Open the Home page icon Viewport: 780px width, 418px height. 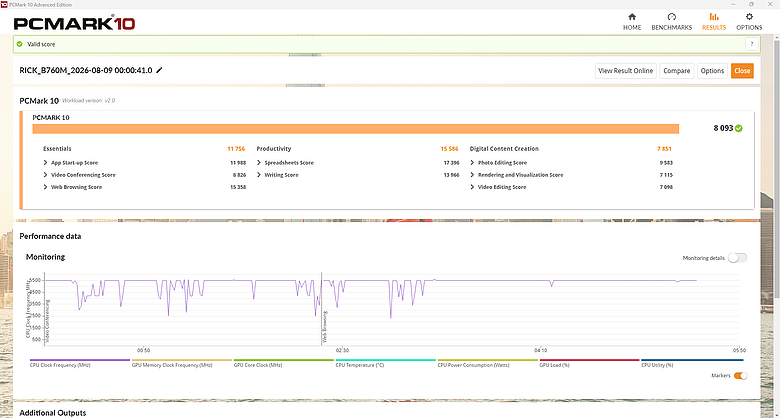(x=632, y=16)
